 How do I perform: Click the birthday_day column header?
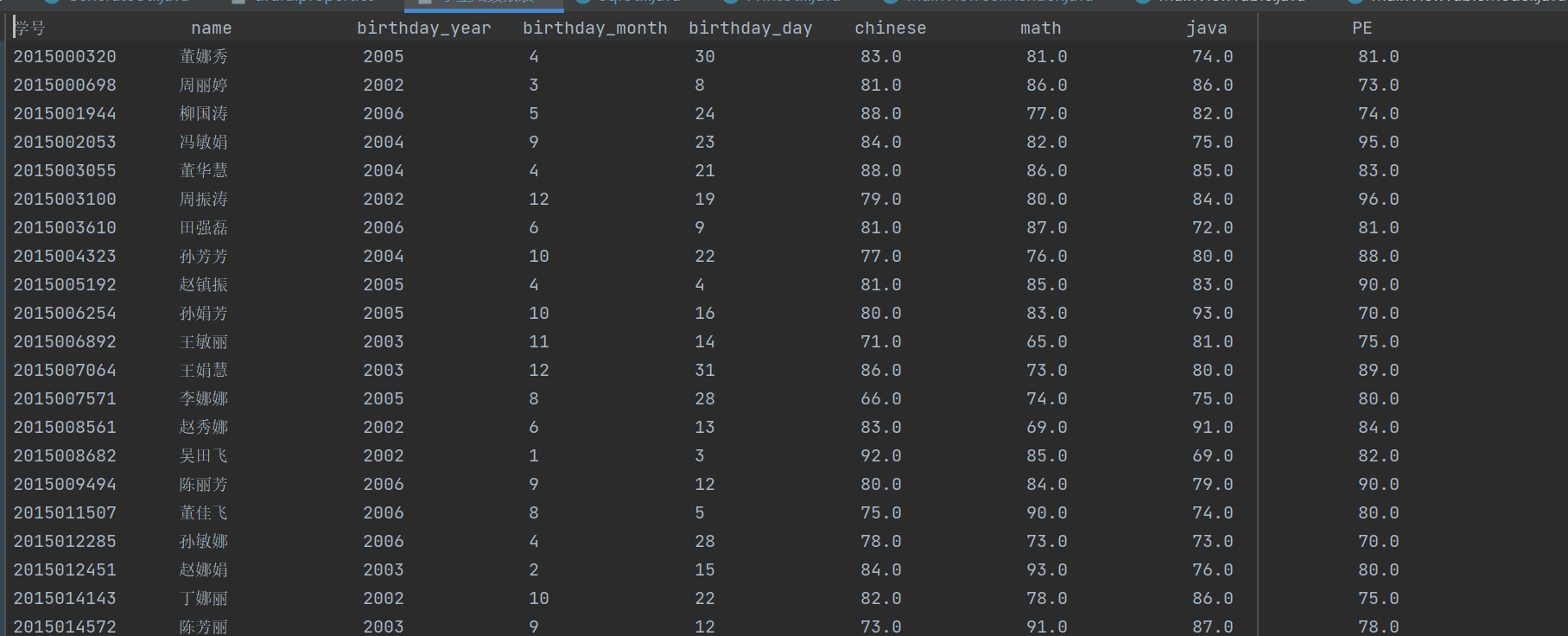point(750,29)
